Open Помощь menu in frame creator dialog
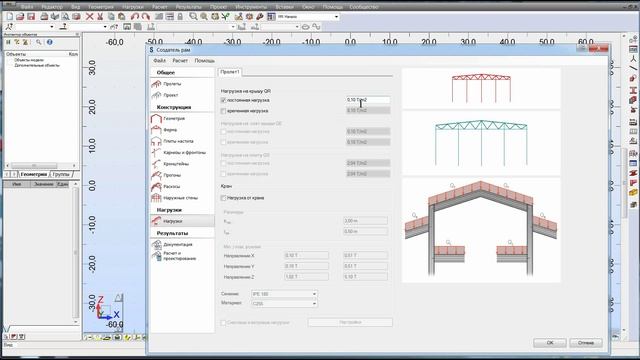 click(x=204, y=60)
